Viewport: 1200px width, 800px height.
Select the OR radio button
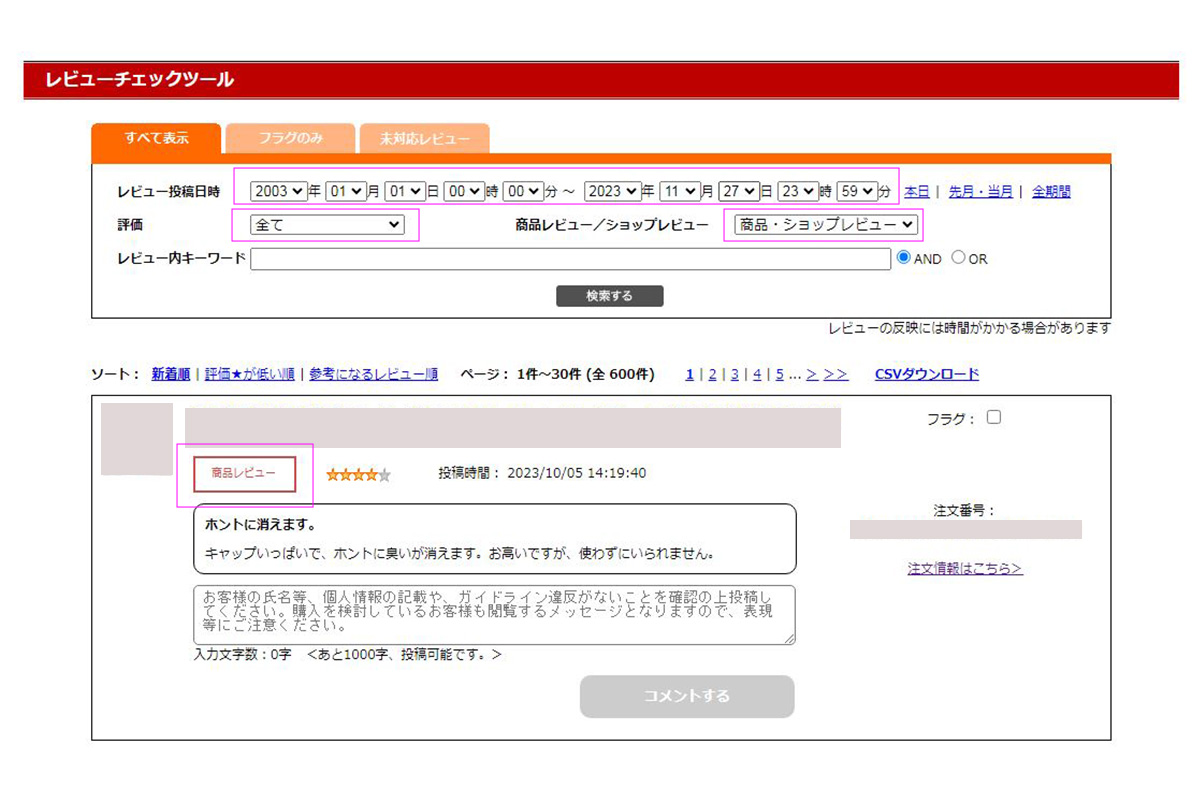[958, 257]
